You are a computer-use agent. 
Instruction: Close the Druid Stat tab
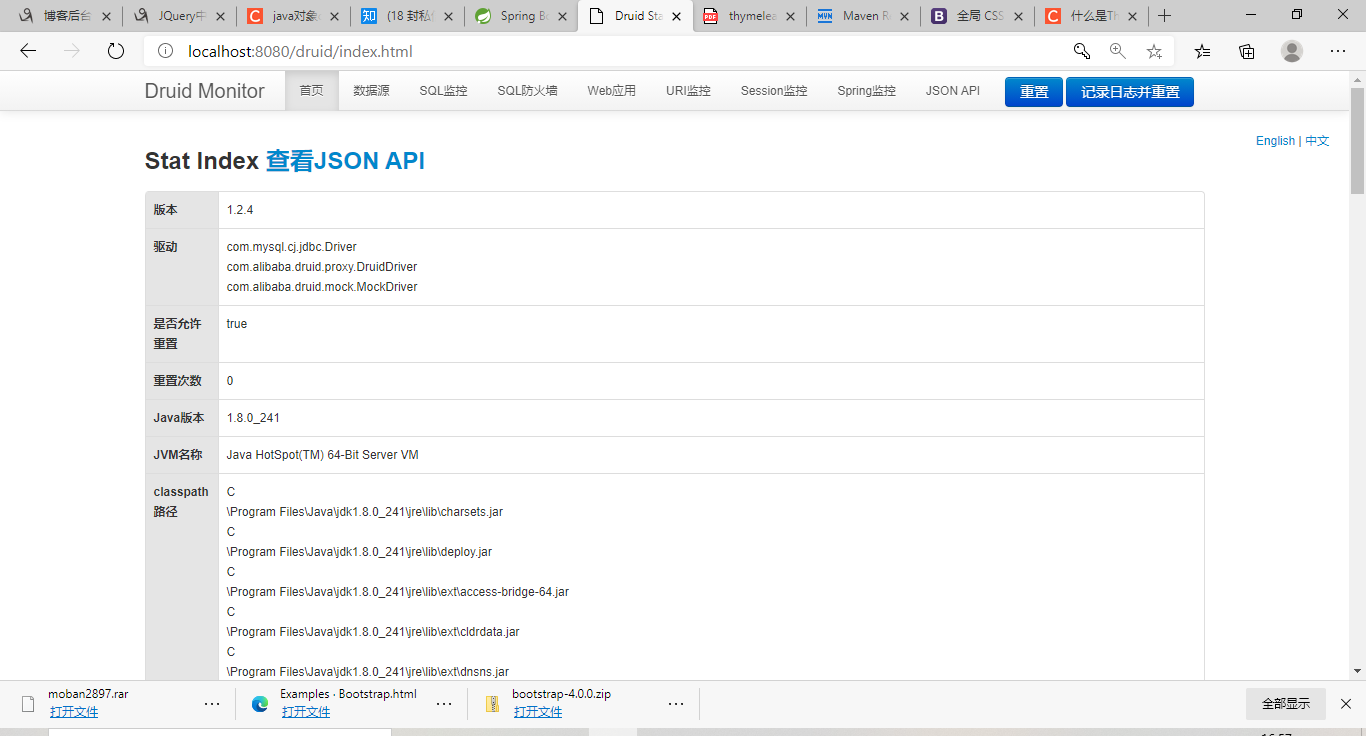tap(676, 16)
